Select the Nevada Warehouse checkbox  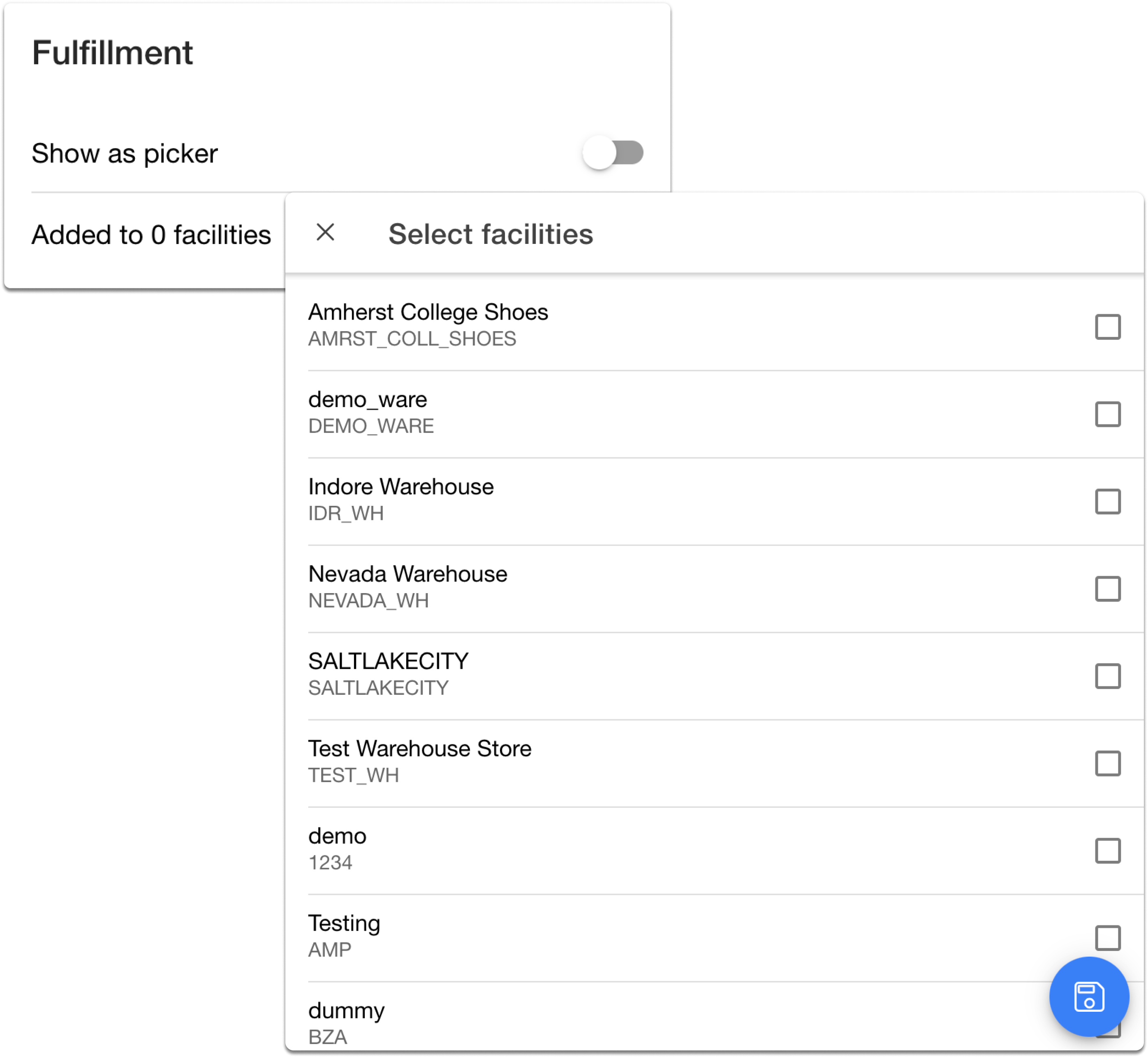(x=1107, y=589)
